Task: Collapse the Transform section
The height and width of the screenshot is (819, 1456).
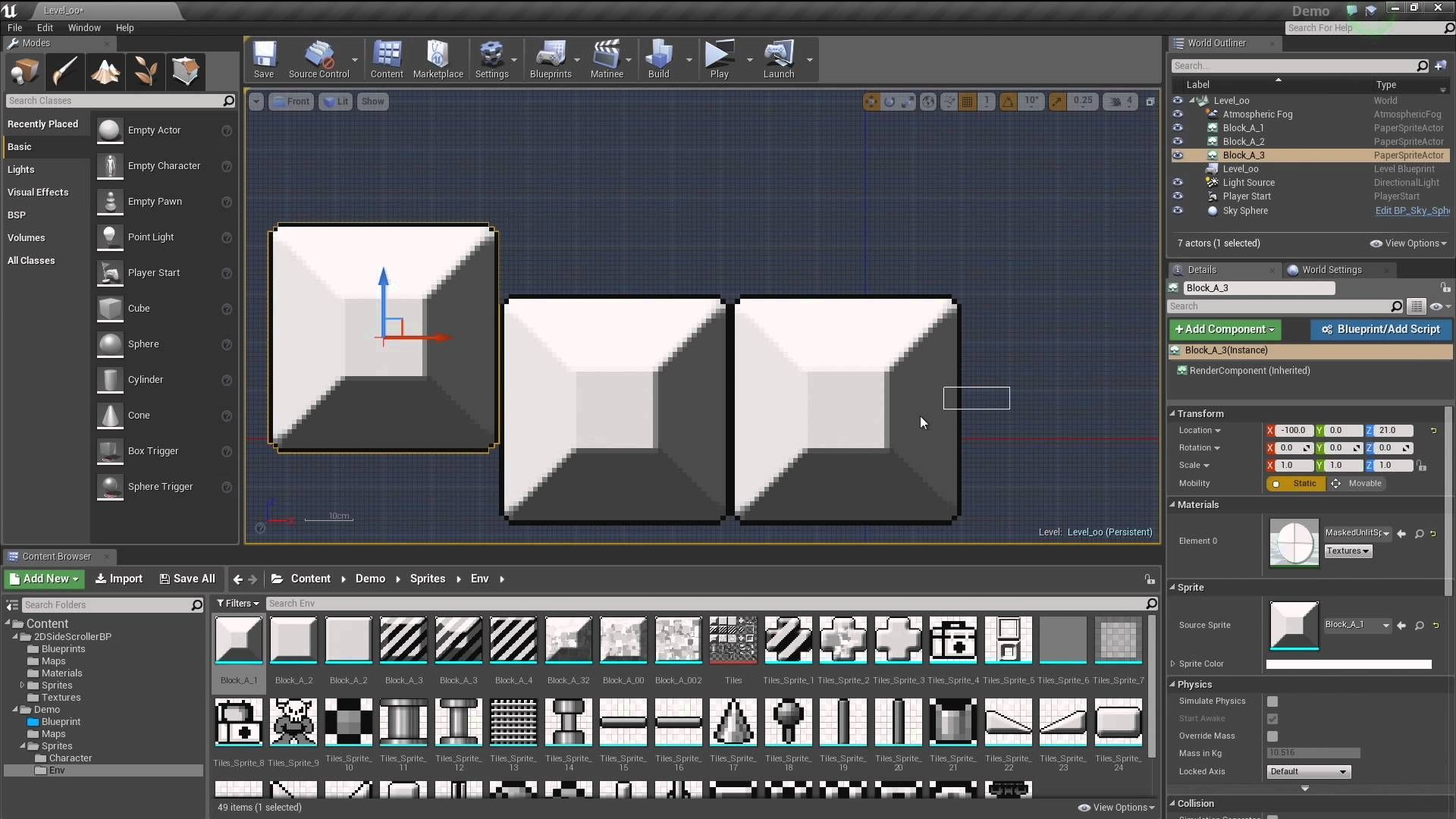Action: pos(1172,414)
